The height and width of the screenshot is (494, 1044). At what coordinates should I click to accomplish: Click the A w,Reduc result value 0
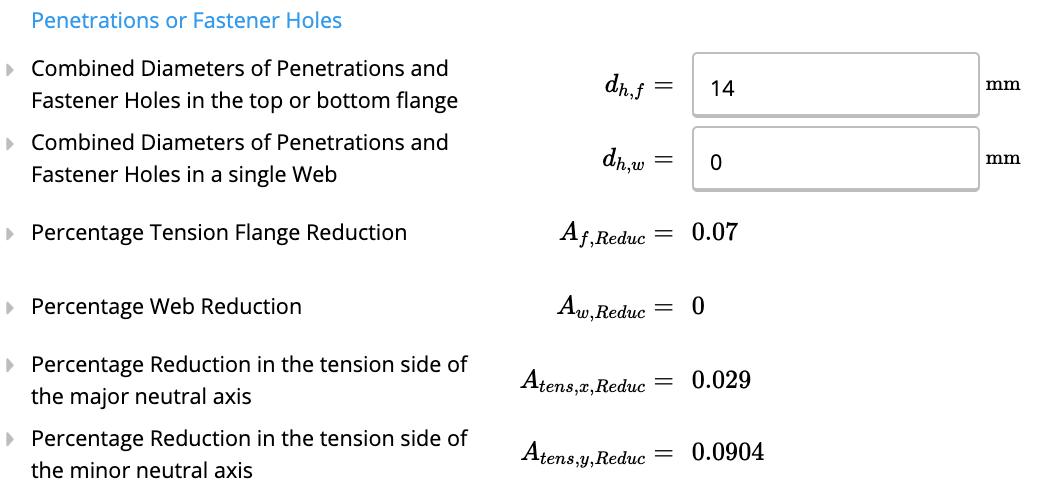(x=698, y=306)
